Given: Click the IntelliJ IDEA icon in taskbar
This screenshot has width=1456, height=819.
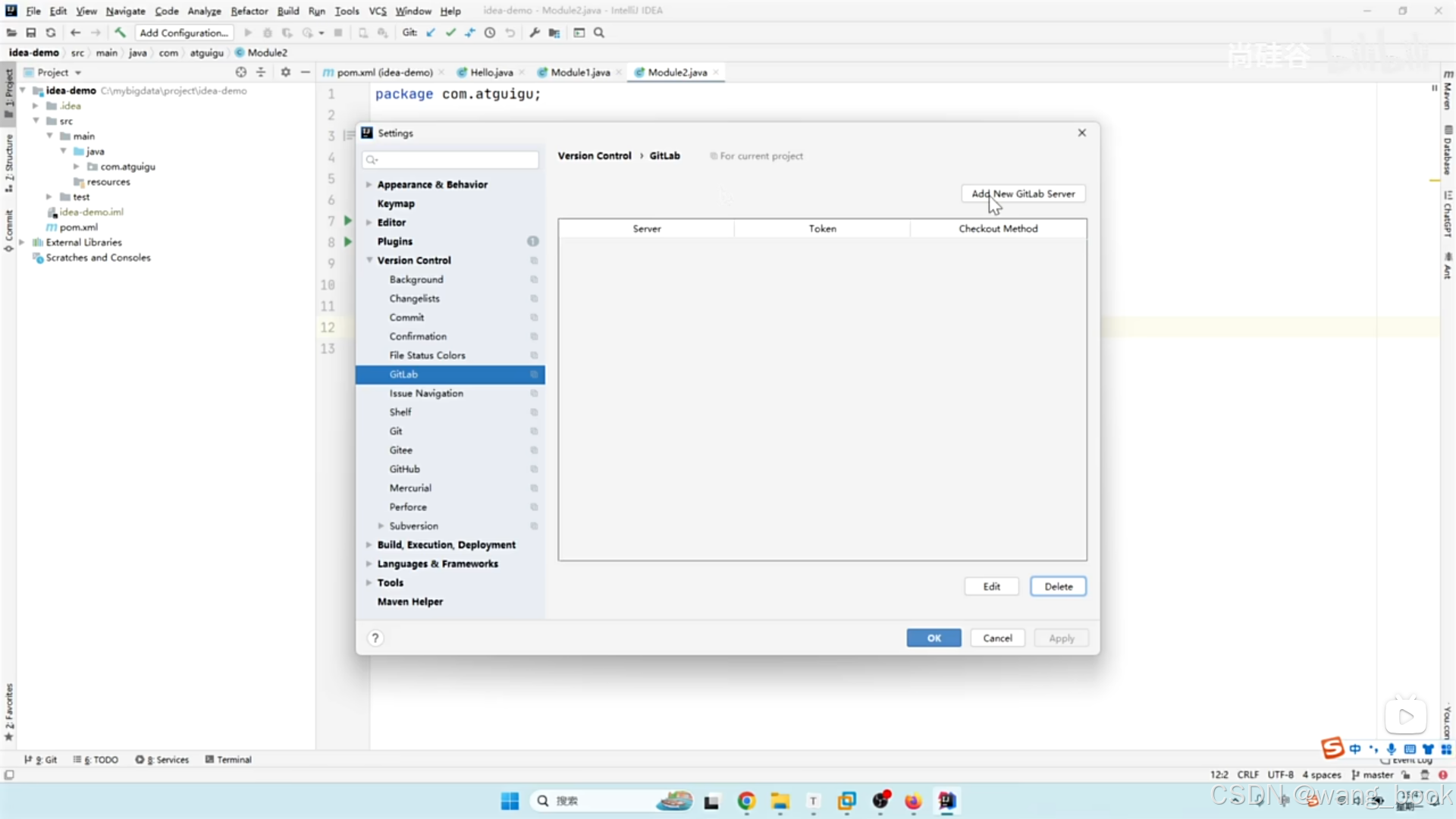Looking at the screenshot, I should tap(947, 801).
